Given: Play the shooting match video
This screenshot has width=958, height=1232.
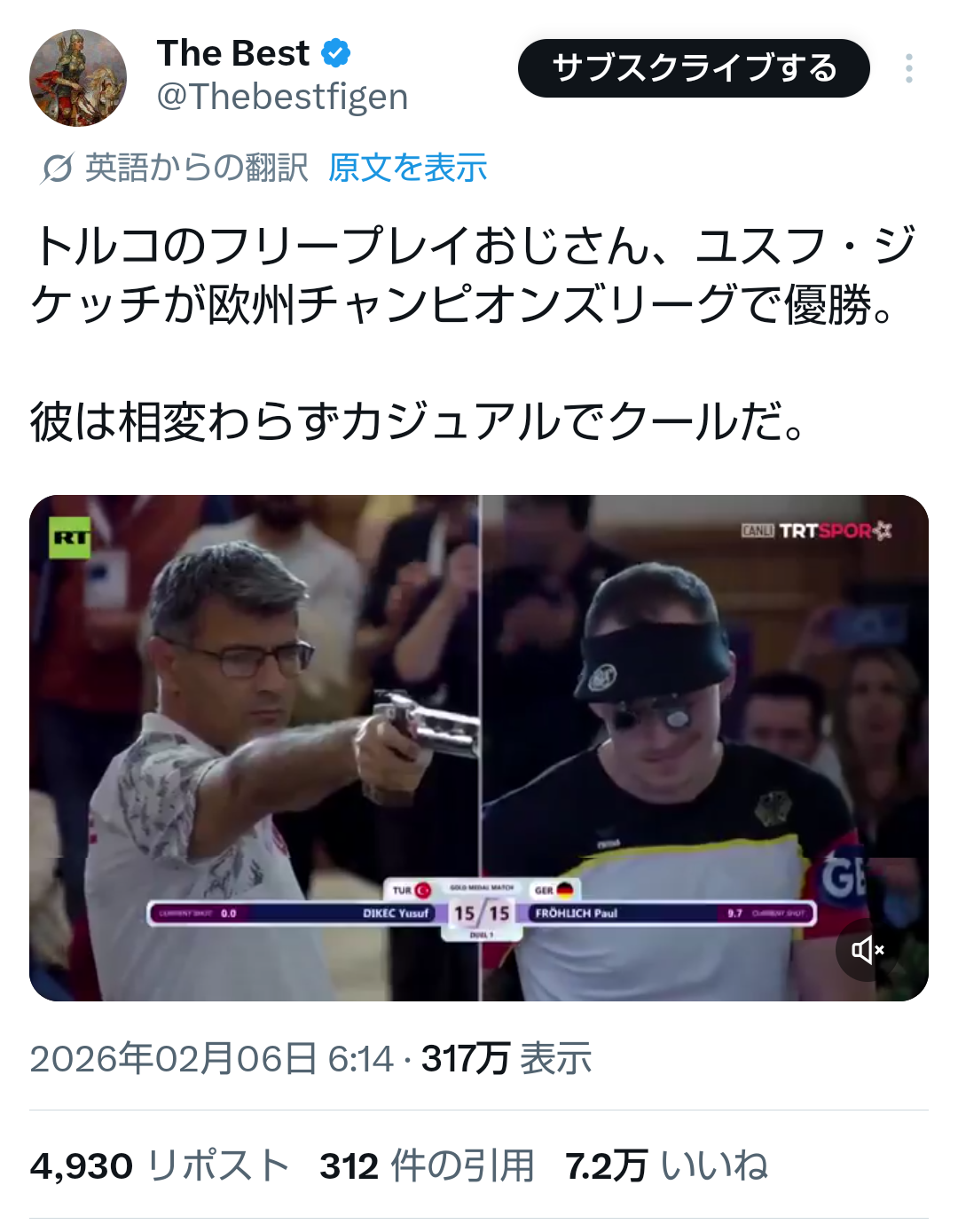Looking at the screenshot, I should pos(479,748).
